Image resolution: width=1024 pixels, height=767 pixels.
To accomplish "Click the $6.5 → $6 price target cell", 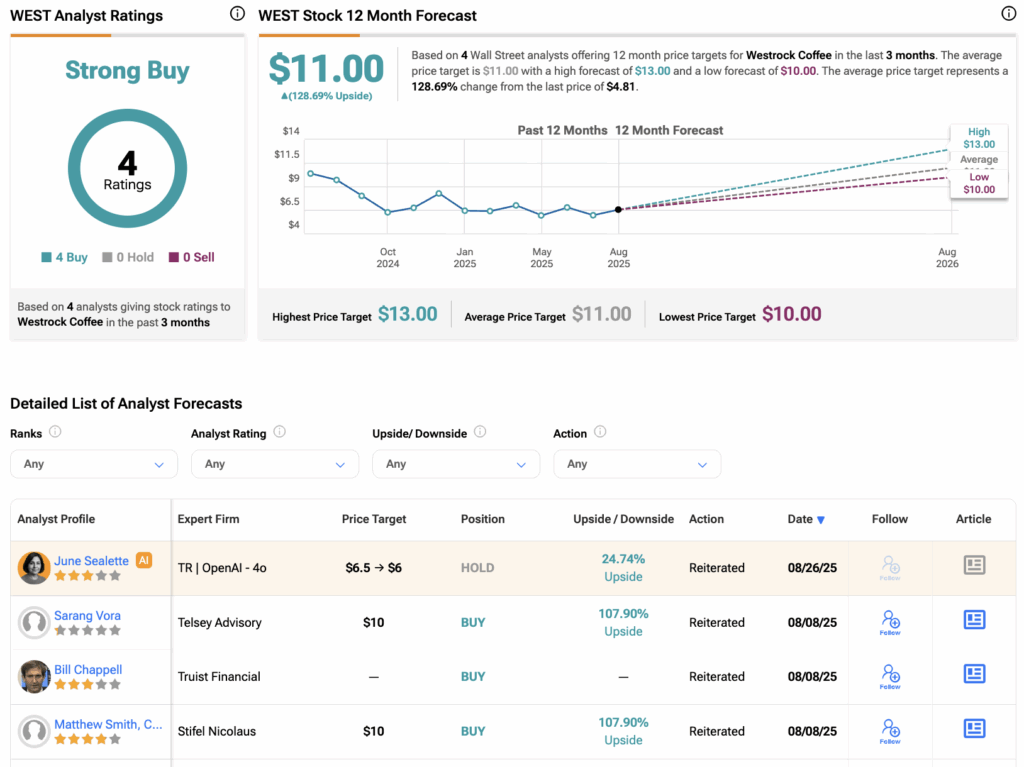I will (x=374, y=568).
